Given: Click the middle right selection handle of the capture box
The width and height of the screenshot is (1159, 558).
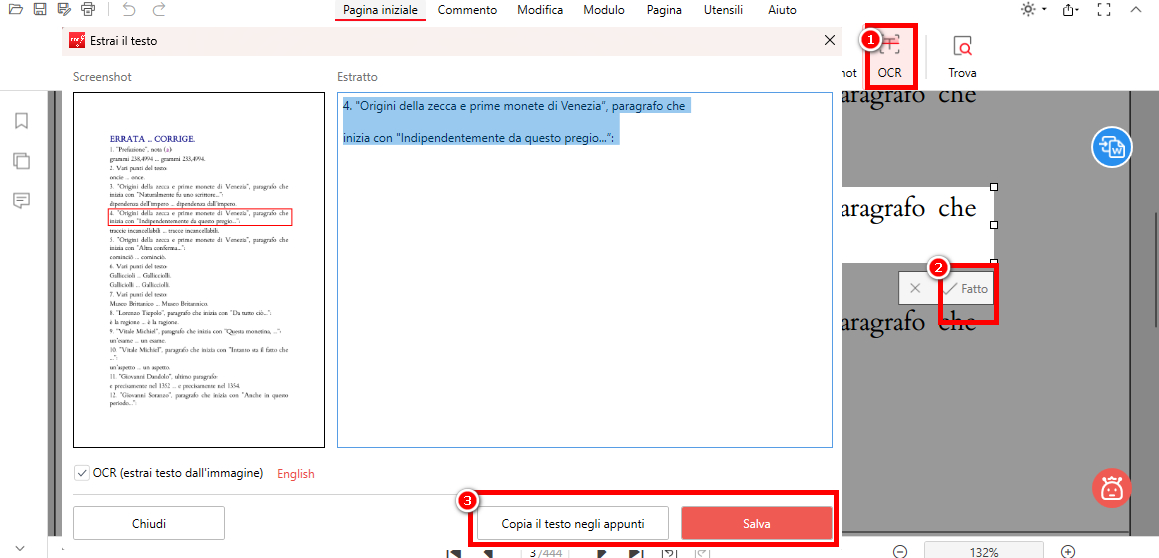Looking at the screenshot, I should pyautogui.click(x=994, y=224).
